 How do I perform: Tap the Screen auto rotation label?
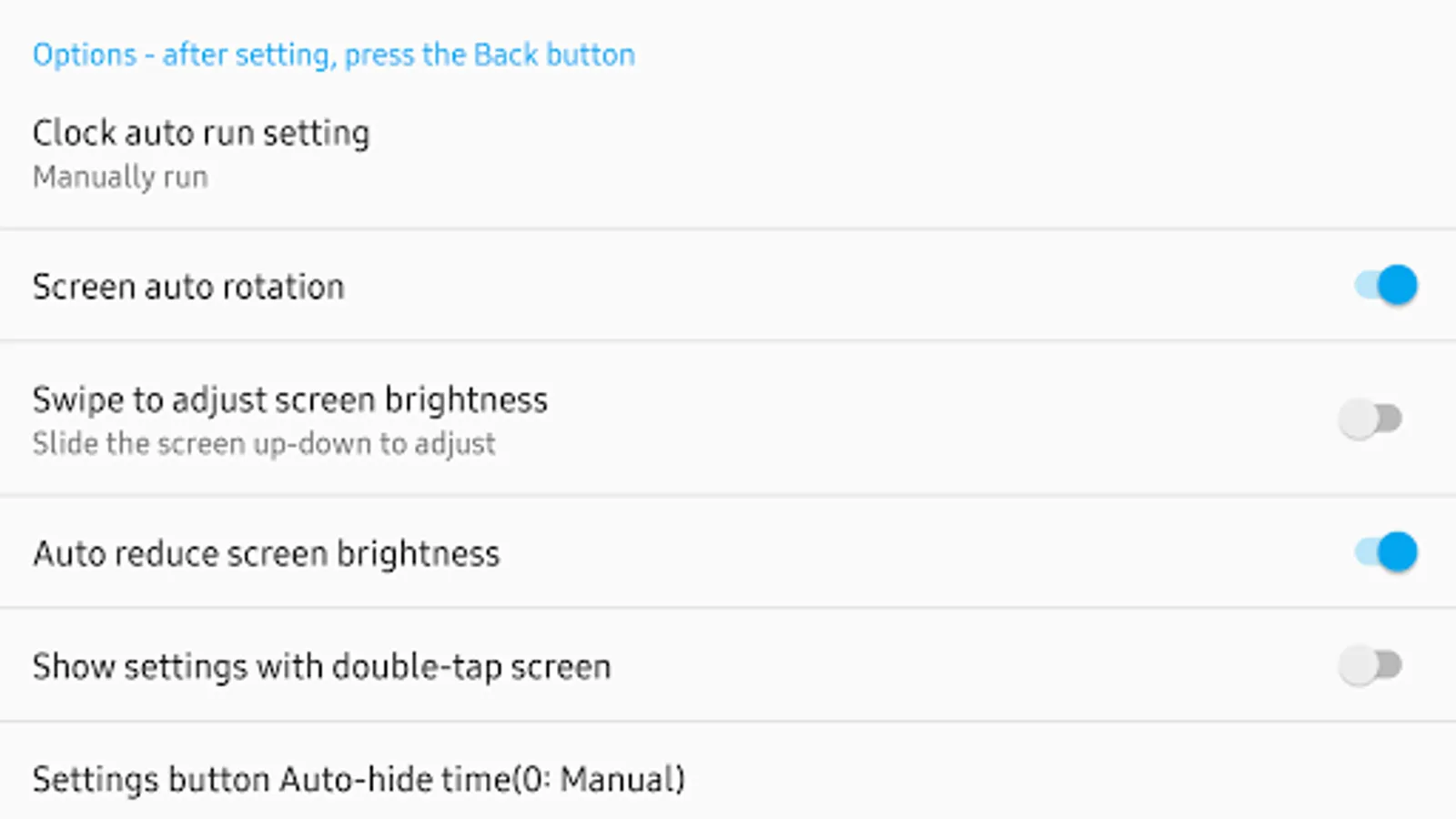pyautogui.click(x=188, y=287)
